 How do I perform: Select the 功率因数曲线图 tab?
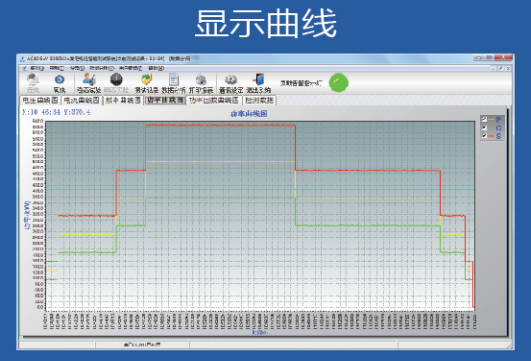coord(214,100)
